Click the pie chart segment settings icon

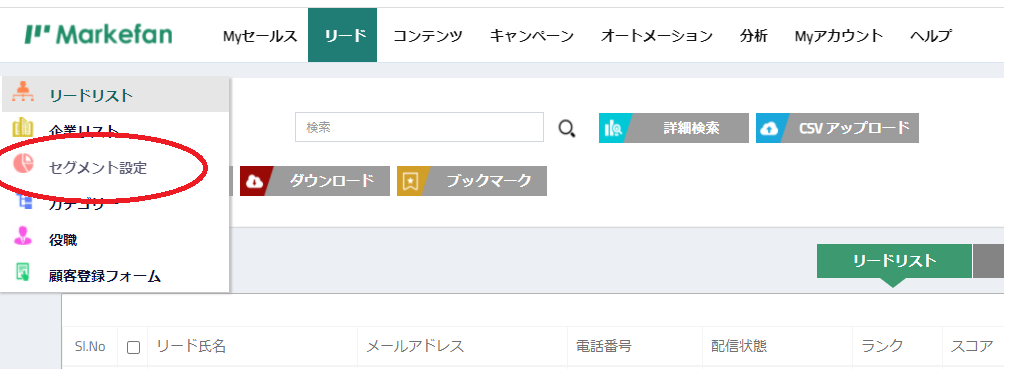coord(24,165)
